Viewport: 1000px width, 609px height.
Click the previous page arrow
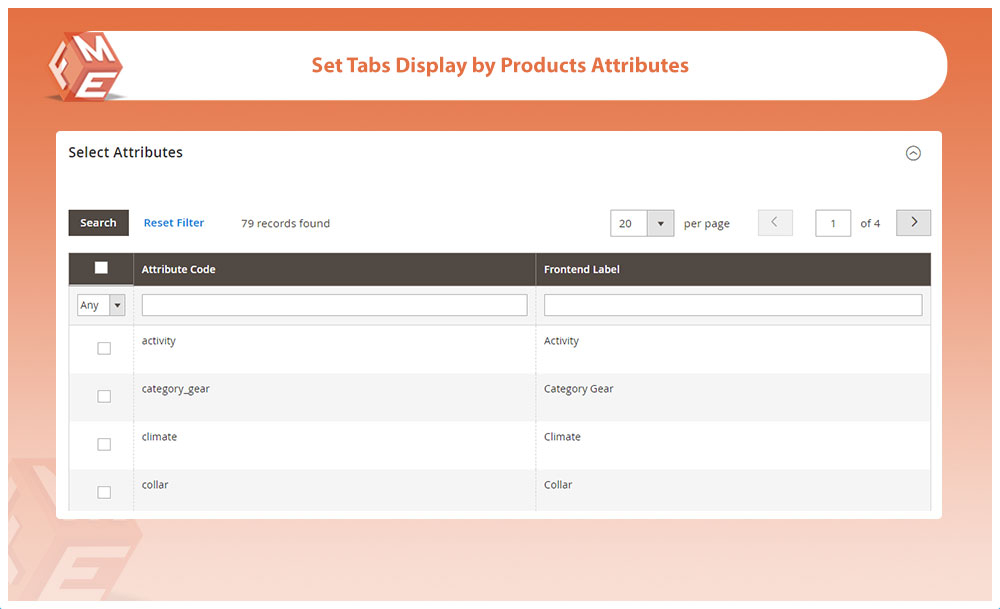tap(775, 223)
